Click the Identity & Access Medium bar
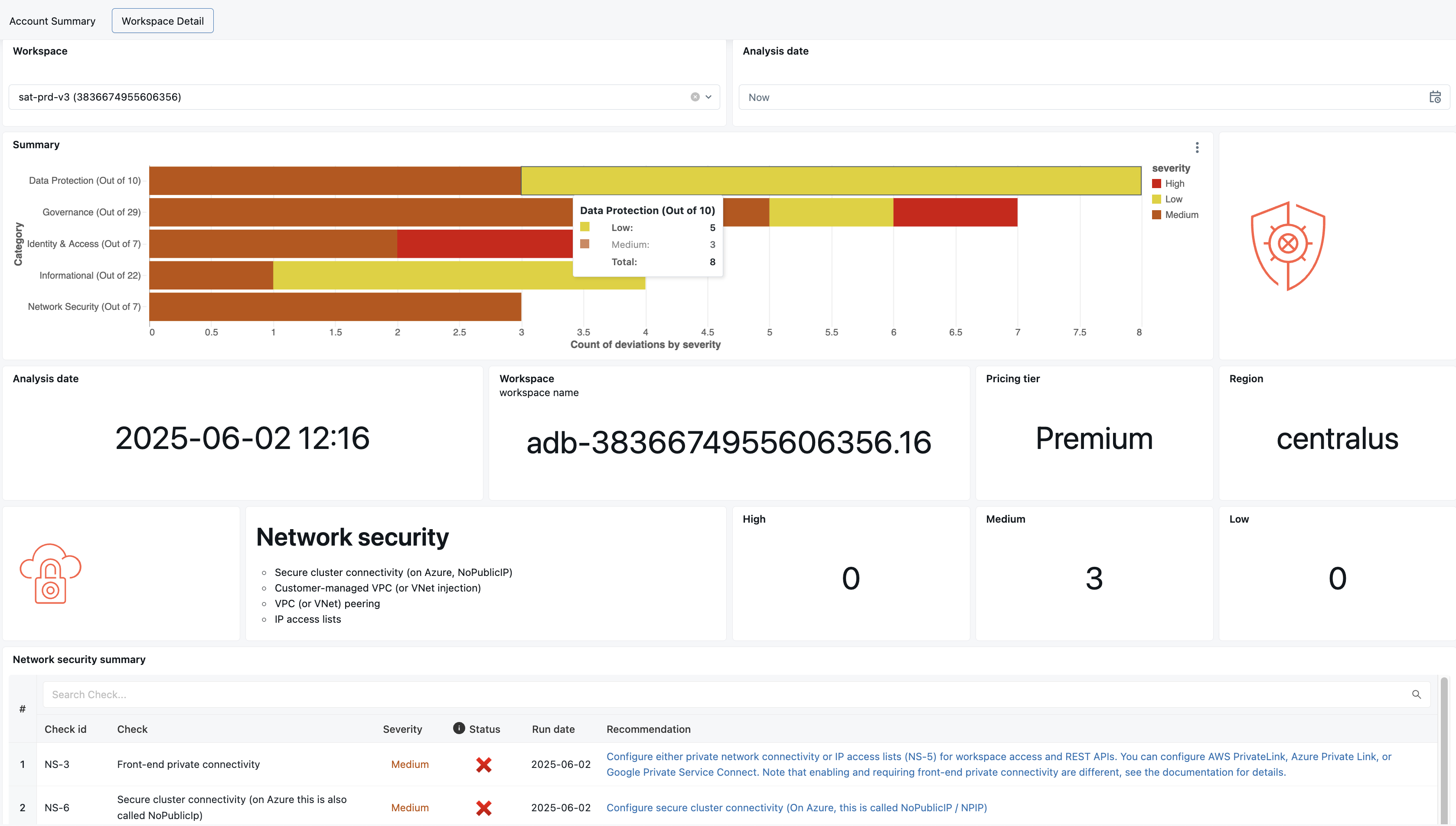 pos(274,244)
